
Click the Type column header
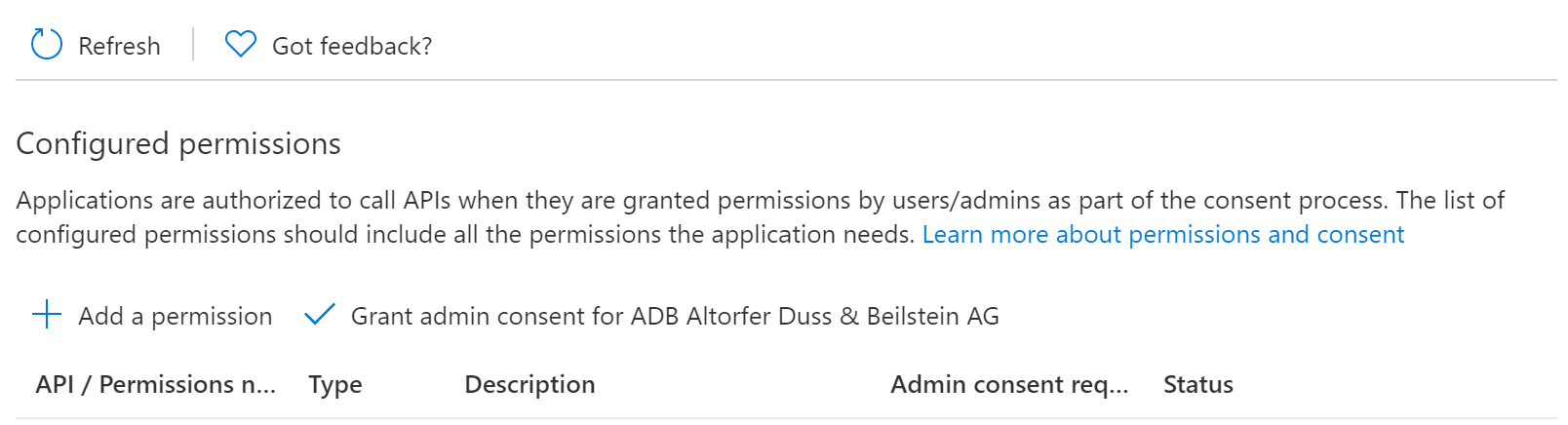(x=335, y=385)
